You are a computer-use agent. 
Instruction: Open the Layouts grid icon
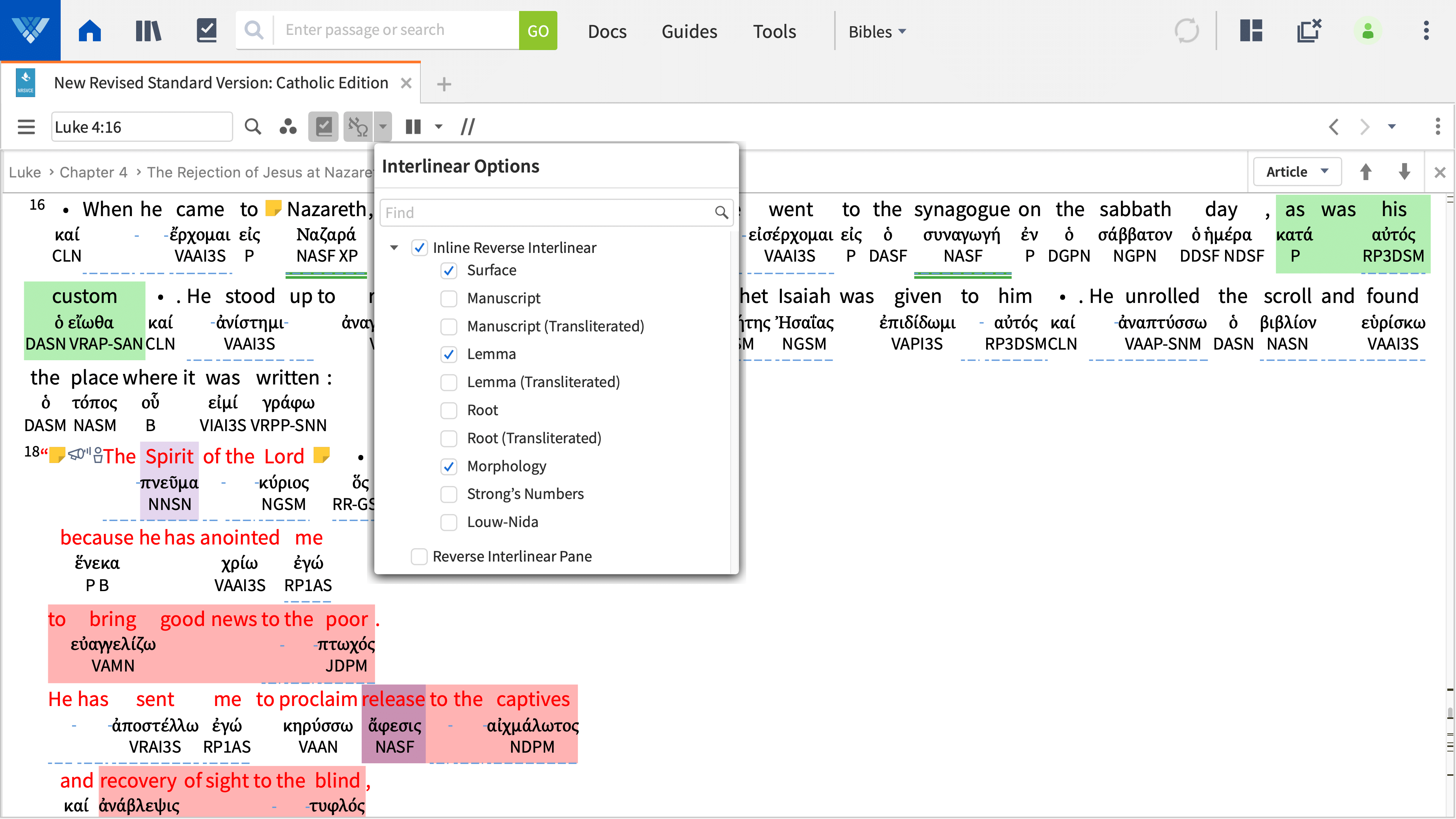pos(1251,30)
